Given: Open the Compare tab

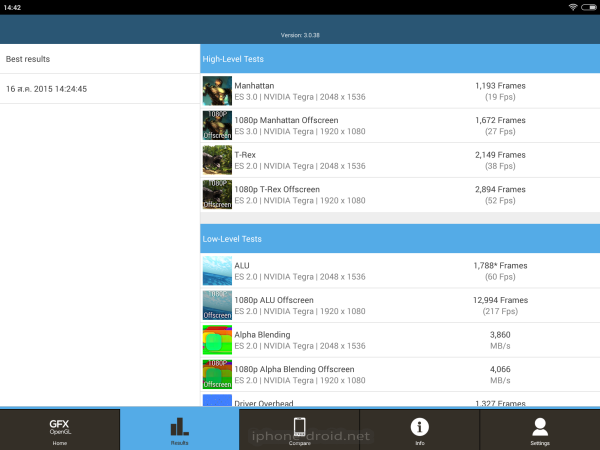Looking at the screenshot, I should click(299, 429).
